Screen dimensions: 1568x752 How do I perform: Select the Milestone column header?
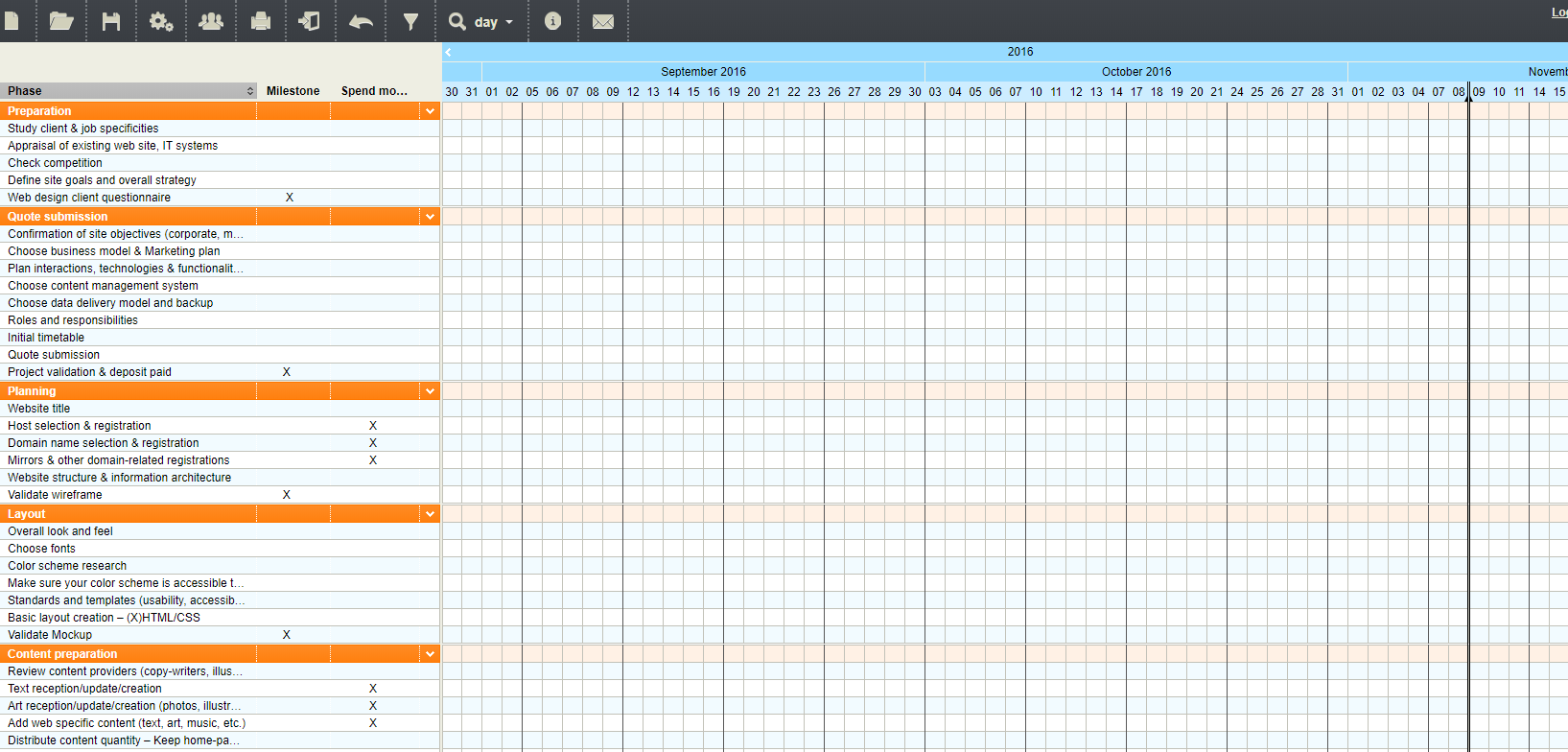tap(293, 91)
